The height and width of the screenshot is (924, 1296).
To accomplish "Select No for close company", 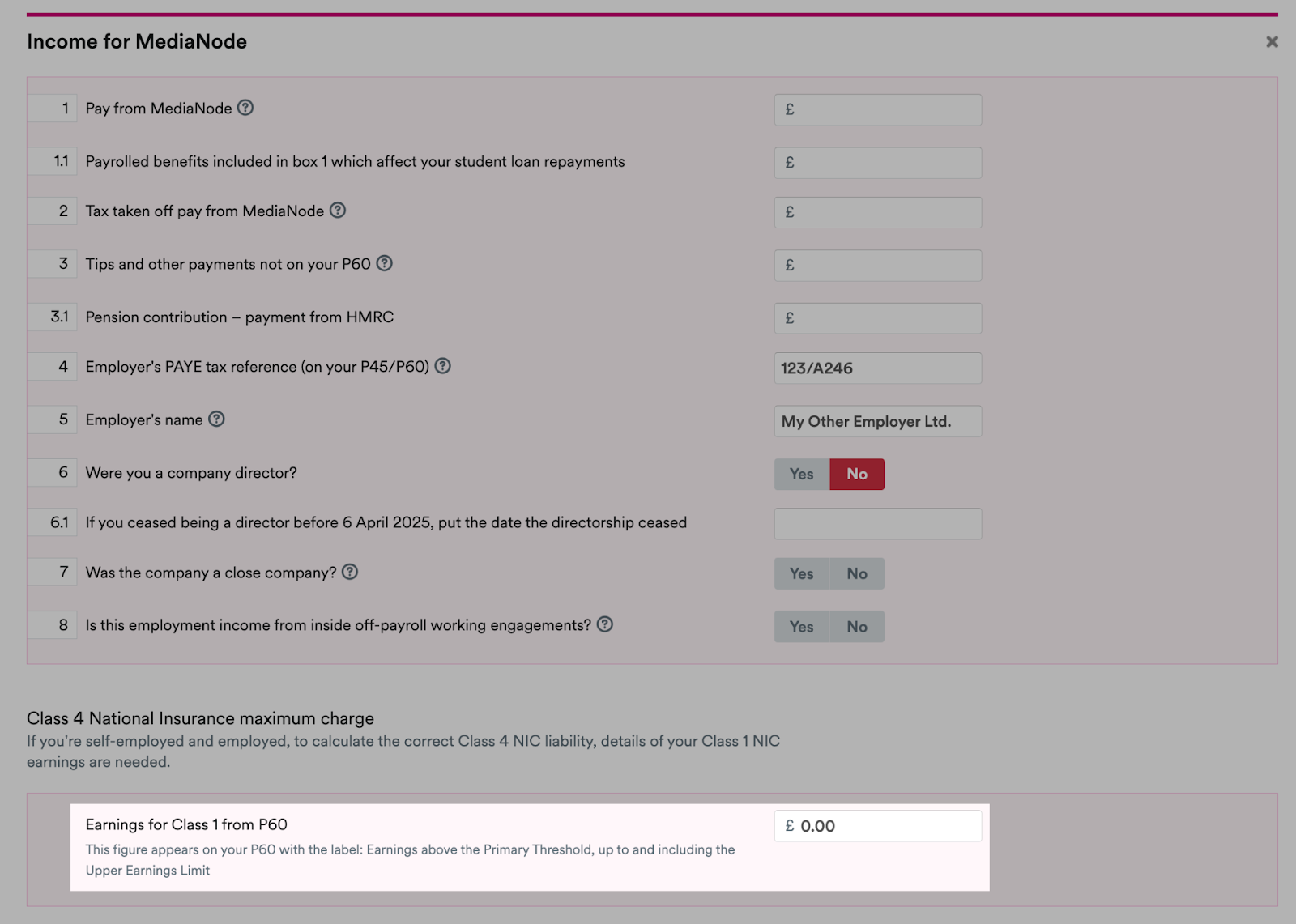I will 857,573.
